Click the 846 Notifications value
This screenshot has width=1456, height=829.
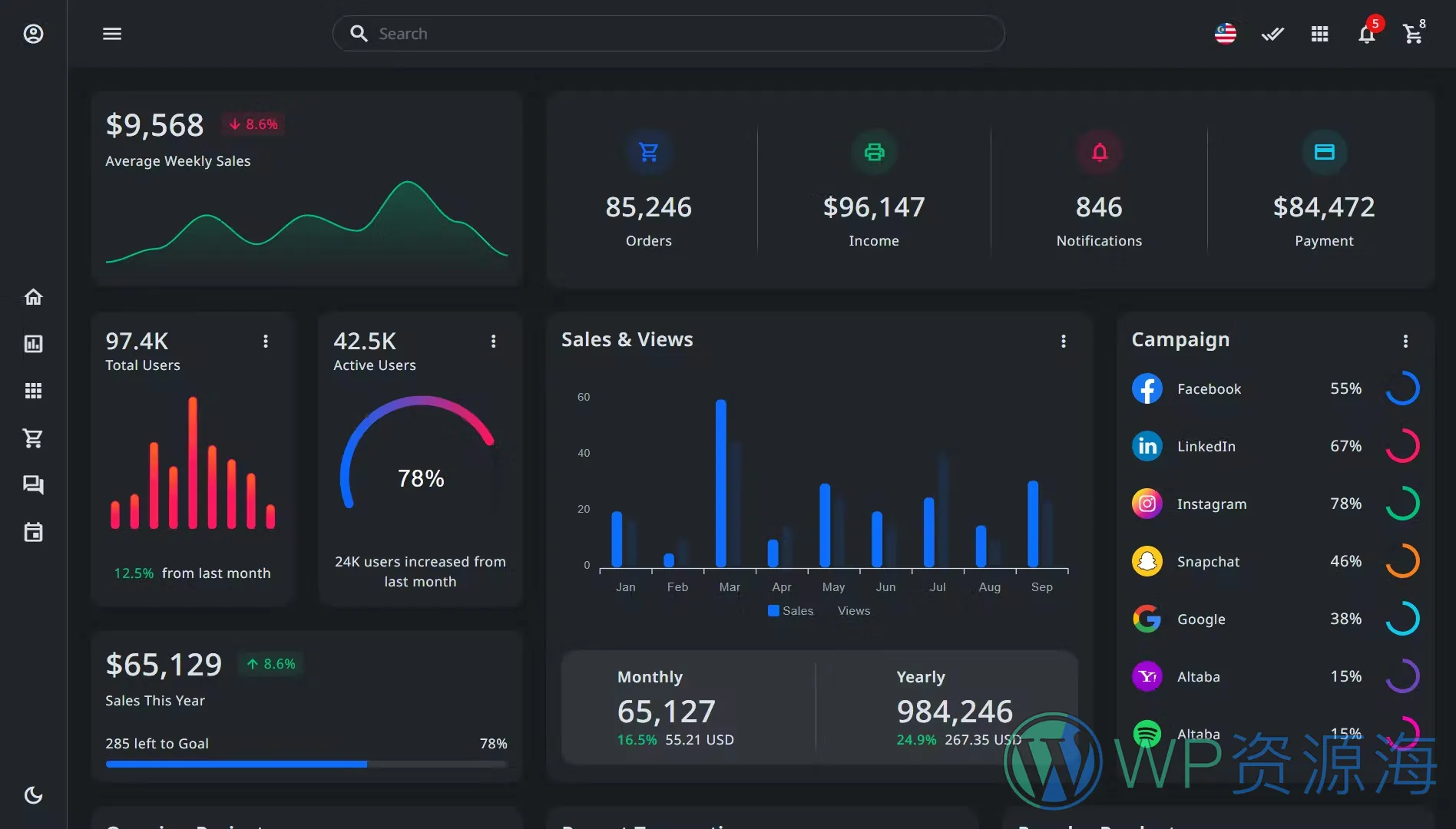[x=1099, y=207]
